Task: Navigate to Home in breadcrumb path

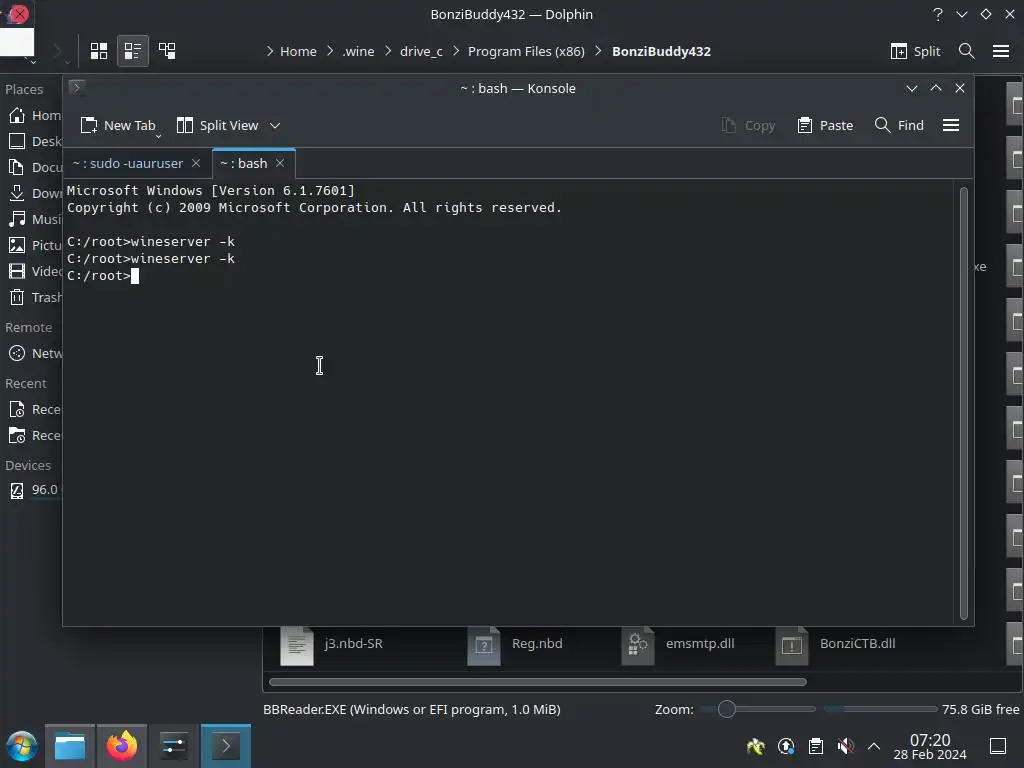Action: [x=298, y=51]
